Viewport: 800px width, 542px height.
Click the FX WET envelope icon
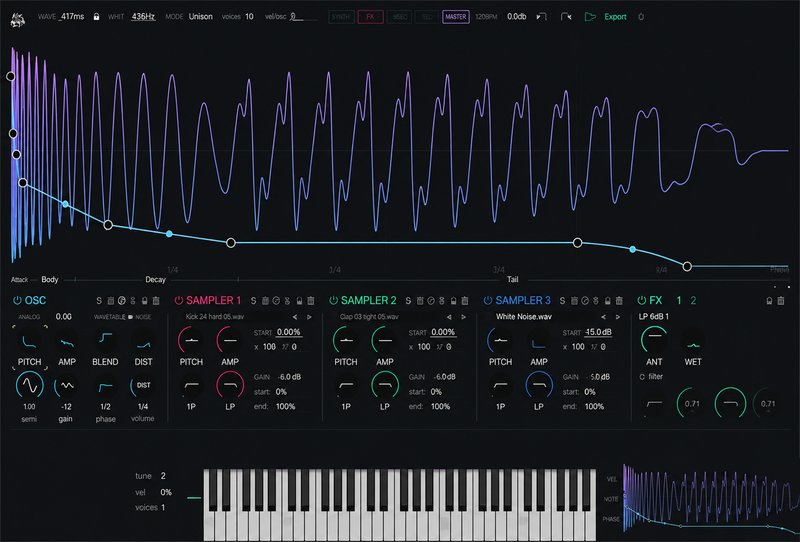pos(692,345)
